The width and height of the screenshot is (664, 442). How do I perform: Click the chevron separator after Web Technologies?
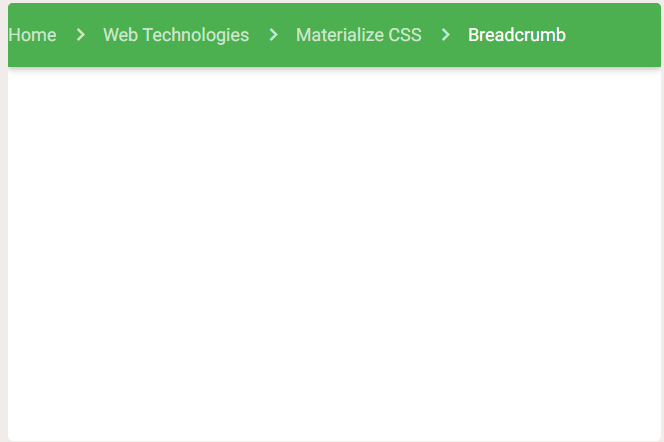point(274,35)
